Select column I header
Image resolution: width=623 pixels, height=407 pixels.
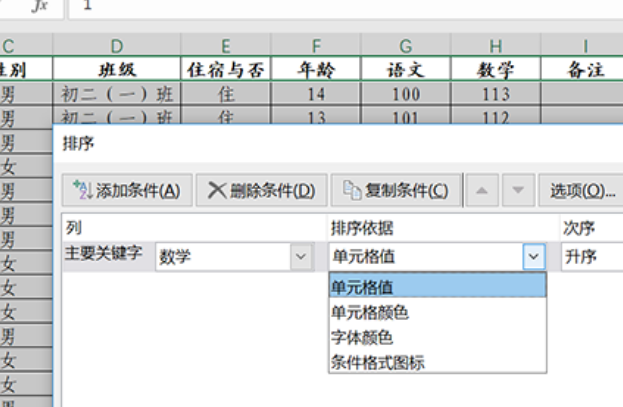[582, 45]
